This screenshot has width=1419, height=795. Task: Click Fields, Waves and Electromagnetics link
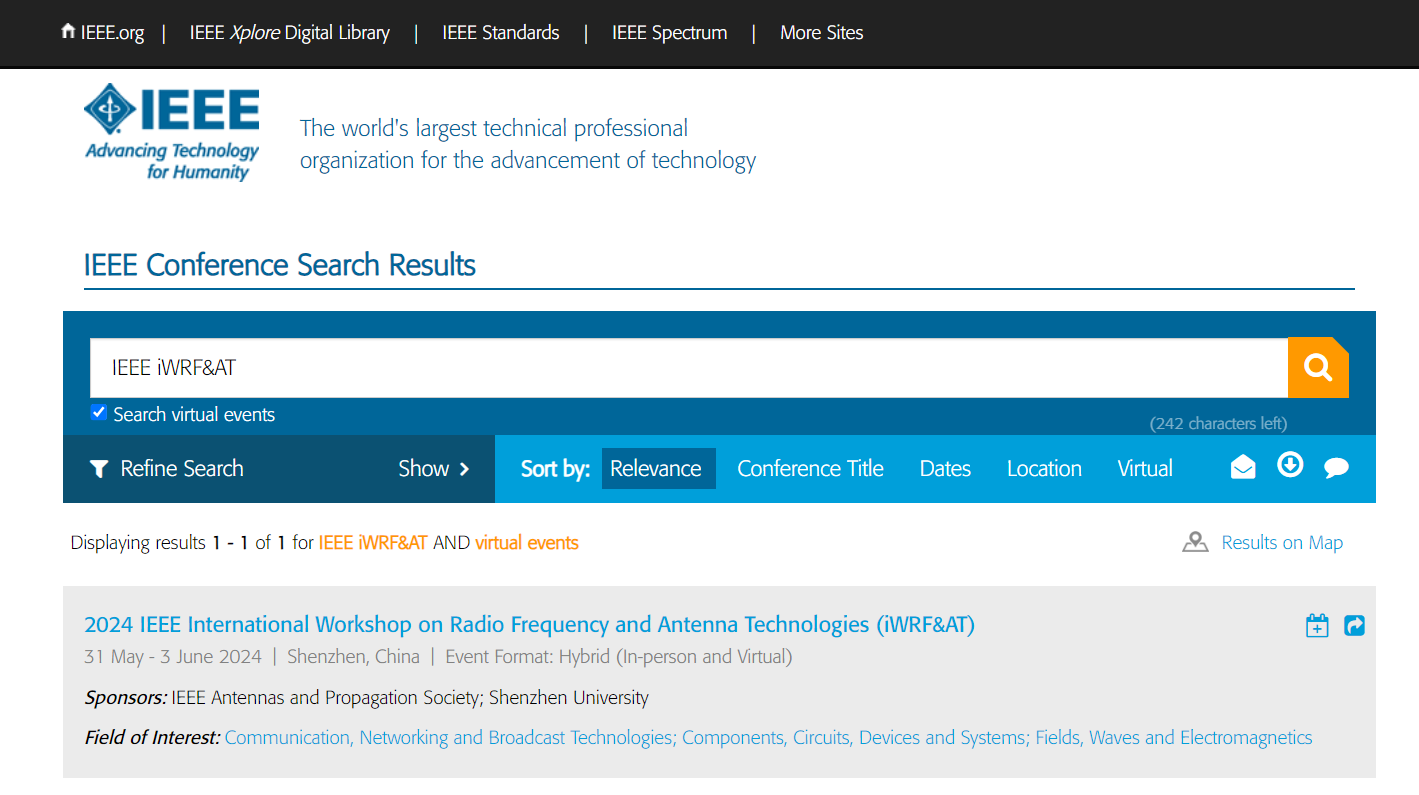coord(1173,738)
